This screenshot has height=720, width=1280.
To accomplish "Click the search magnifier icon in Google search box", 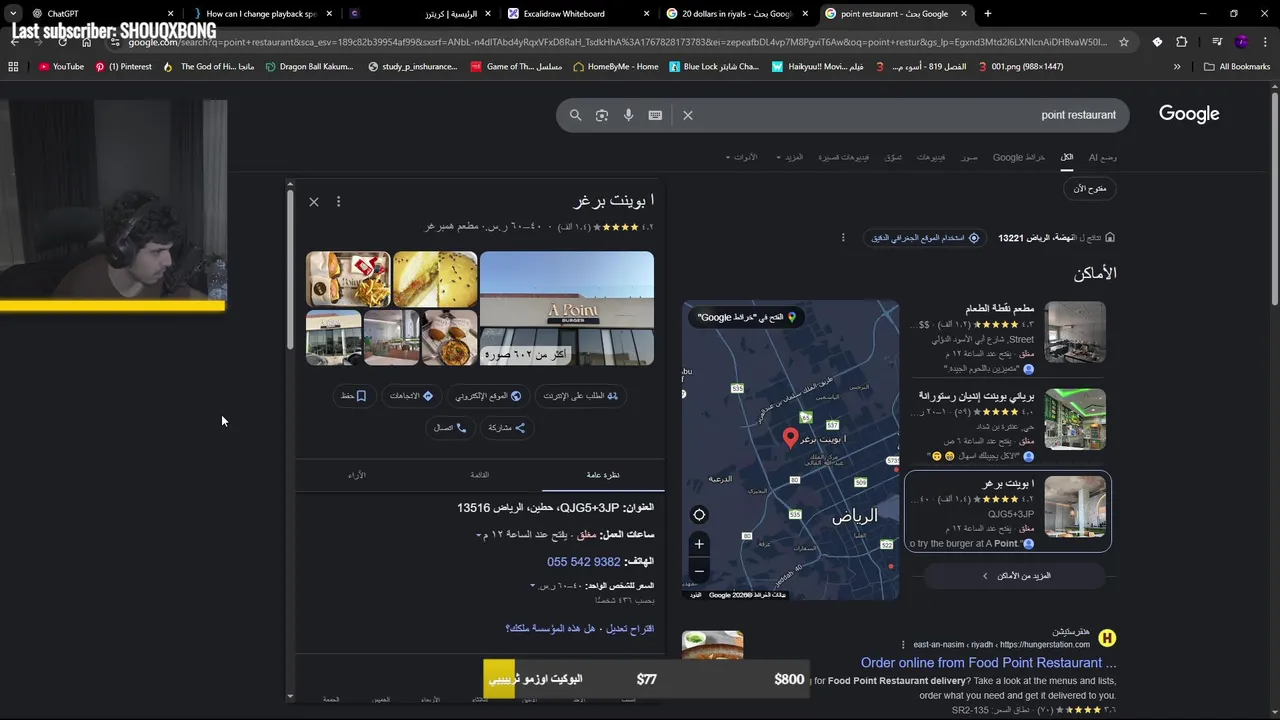I will coord(575,115).
